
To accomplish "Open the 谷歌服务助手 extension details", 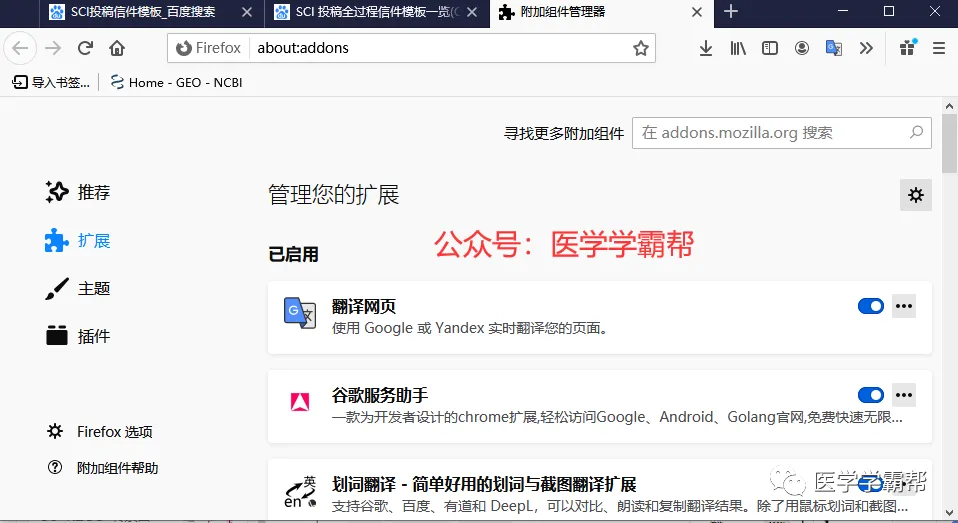I will click(x=599, y=407).
